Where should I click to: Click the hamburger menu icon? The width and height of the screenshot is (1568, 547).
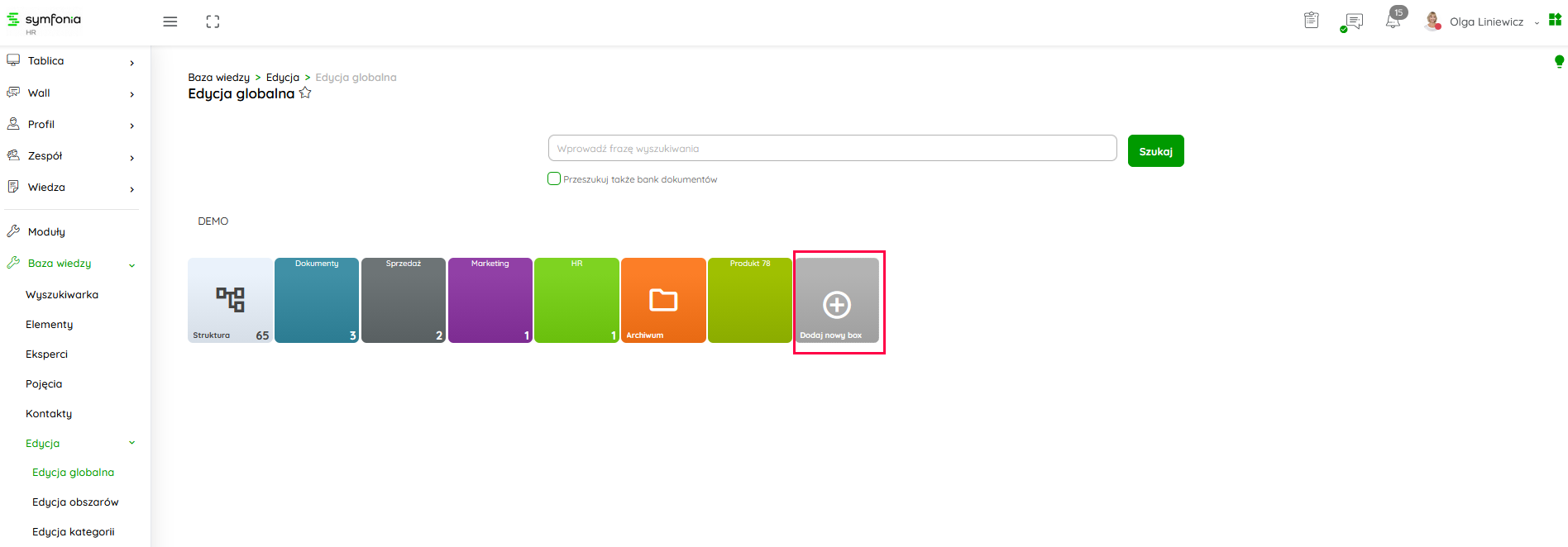pyautogui.click(x=170, y=22)
